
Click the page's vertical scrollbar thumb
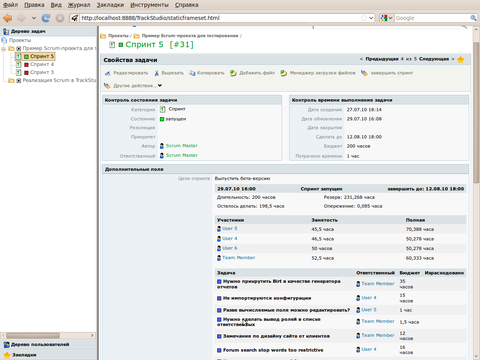point(476,112)
